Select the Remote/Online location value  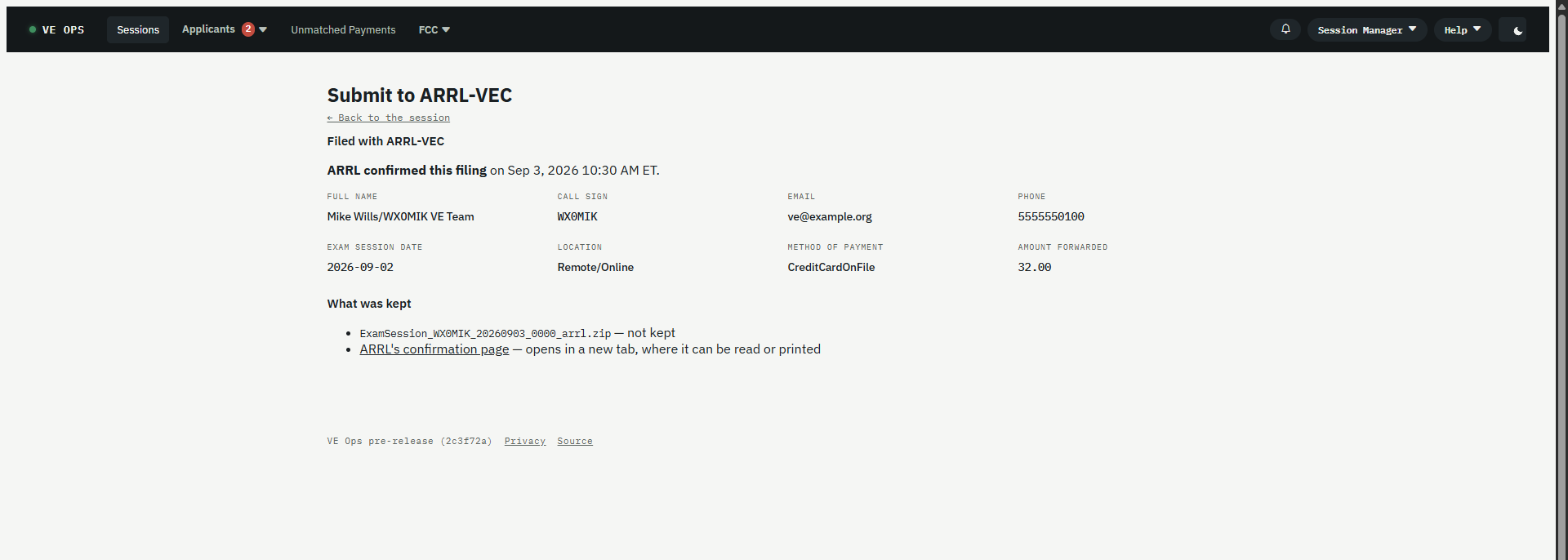[595, 267]
